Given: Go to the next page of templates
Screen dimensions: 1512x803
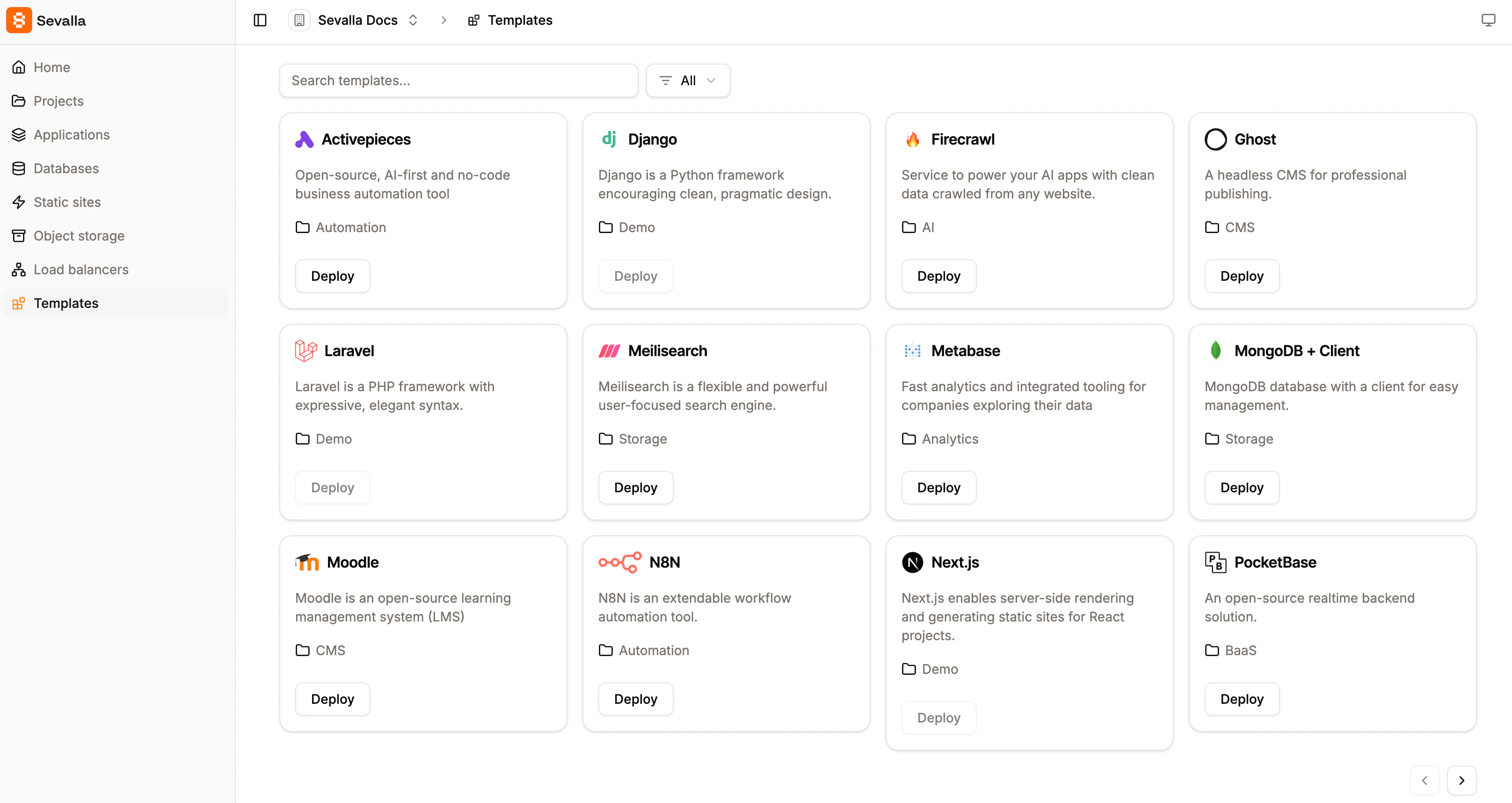Looking at the screenshot, I should tap(1461, 780).
